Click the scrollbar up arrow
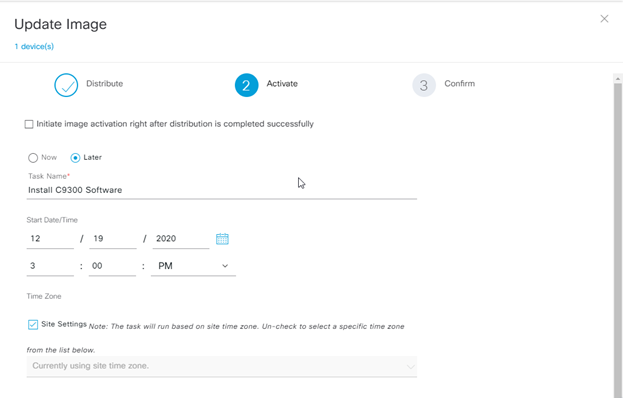The image size is (623, 398). pyautogui.click(x=618, y=78)
